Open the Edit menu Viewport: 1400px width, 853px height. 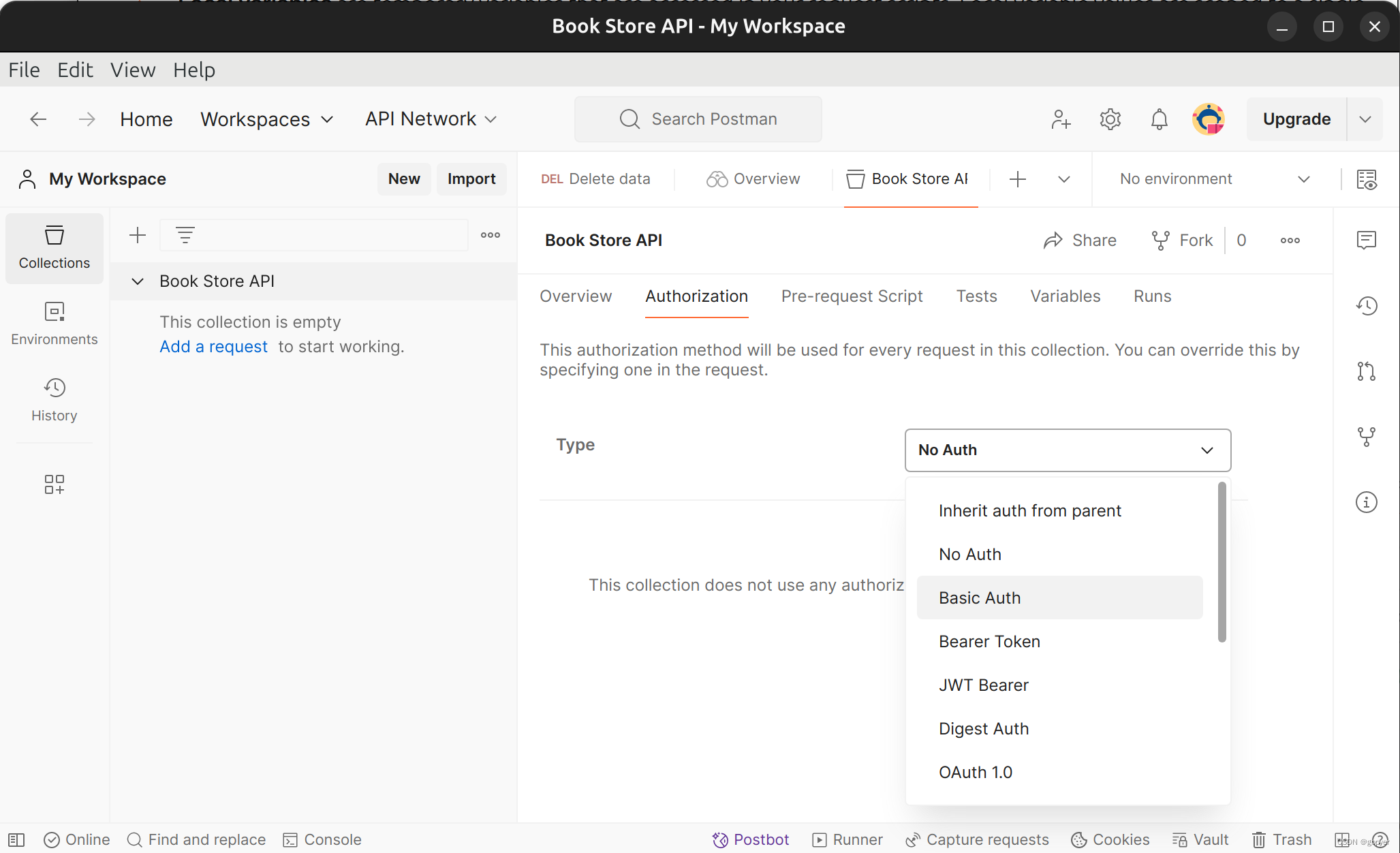(75, 70)
